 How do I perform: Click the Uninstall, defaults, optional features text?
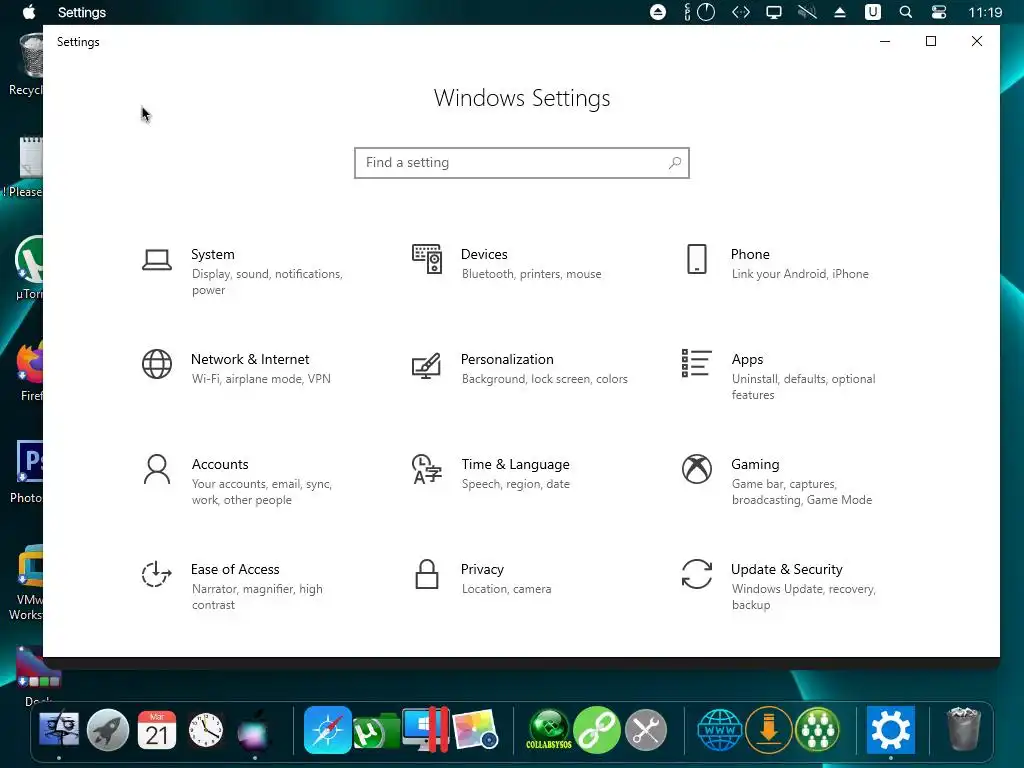[x=803, y=387]
